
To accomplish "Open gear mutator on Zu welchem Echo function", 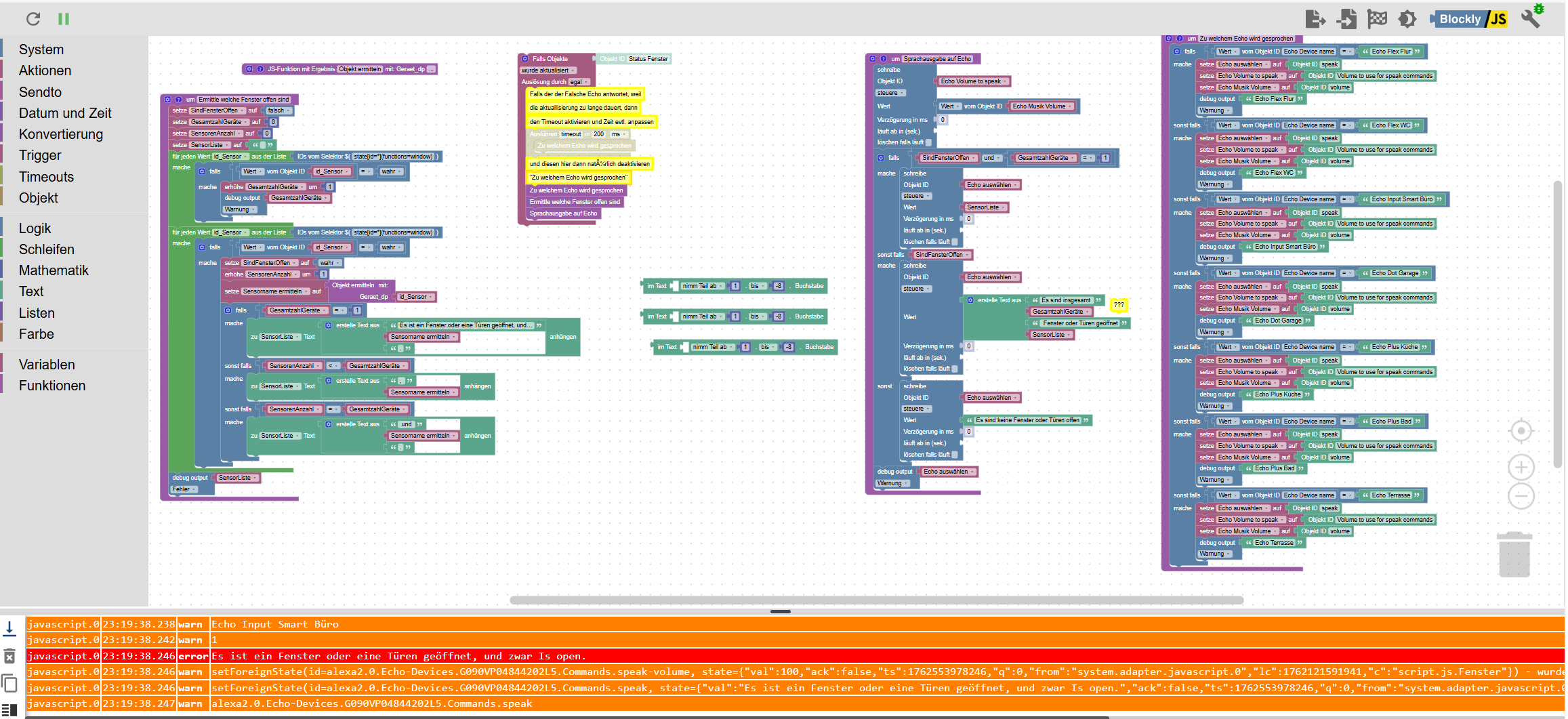I will (1169, 39).
